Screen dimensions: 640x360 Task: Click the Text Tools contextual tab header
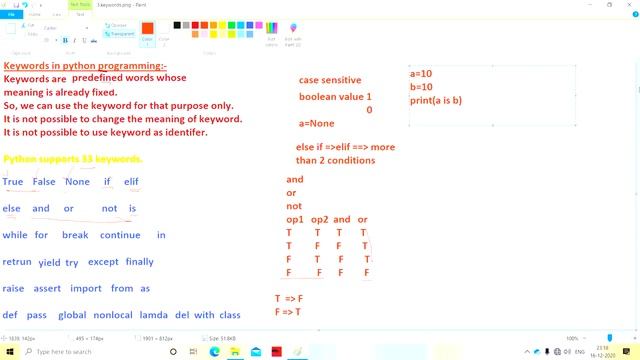click(80, 5)
